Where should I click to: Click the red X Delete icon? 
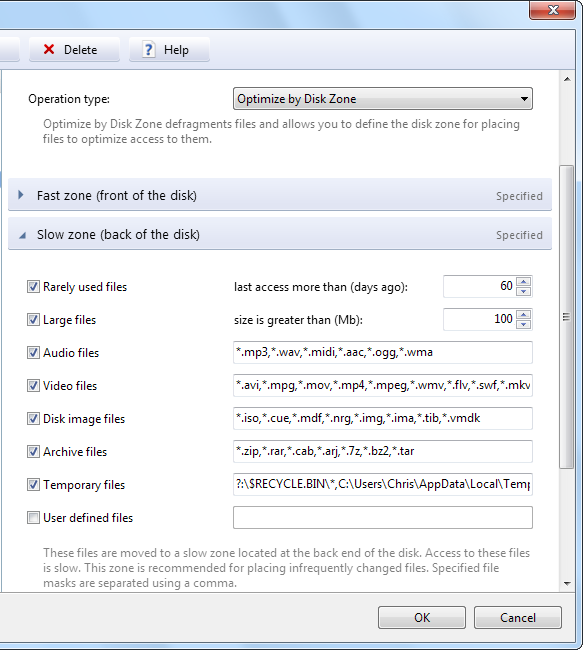click(x=49, y=49)
